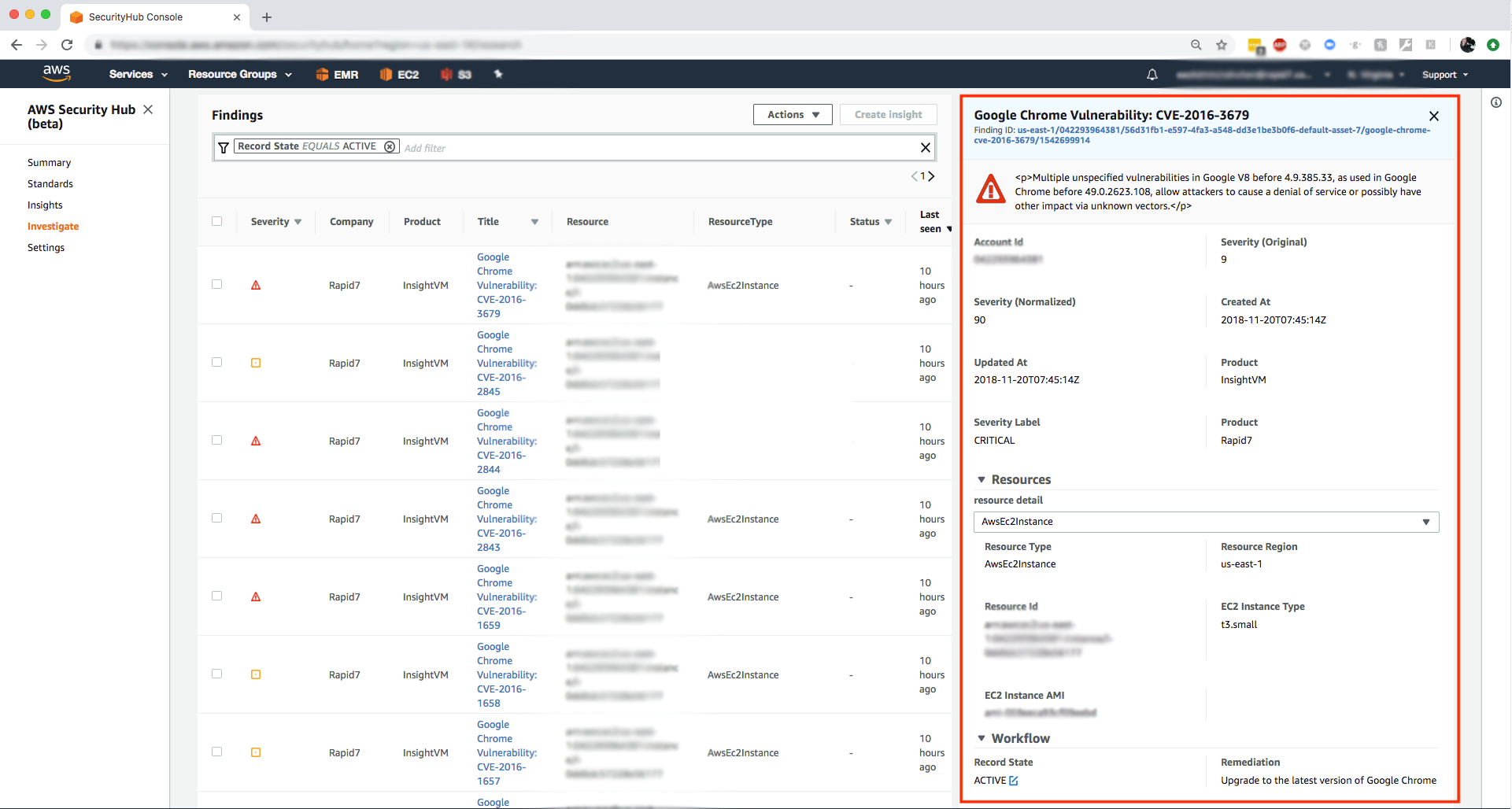Click the Finding ID link in detail panel
This screenshot has width=1512, height=809.
point(1202,135)
